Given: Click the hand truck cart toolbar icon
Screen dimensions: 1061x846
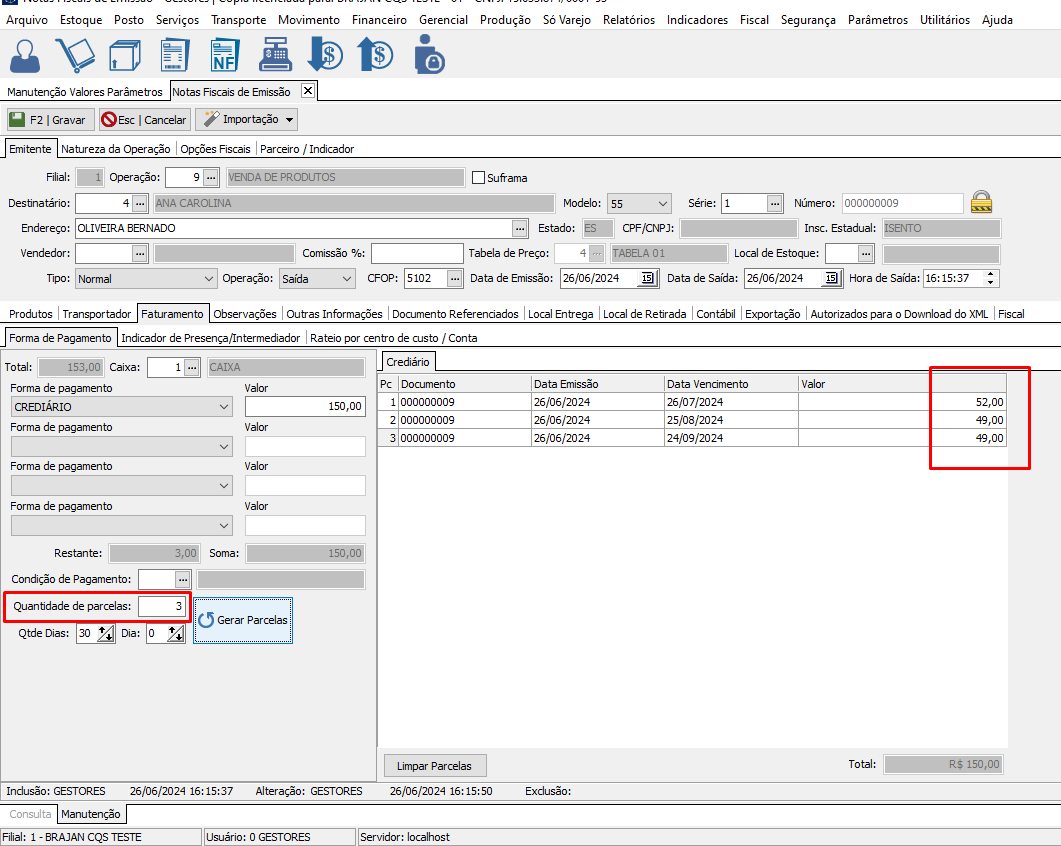Looking at the screenshot, I should tap(76, 55).
